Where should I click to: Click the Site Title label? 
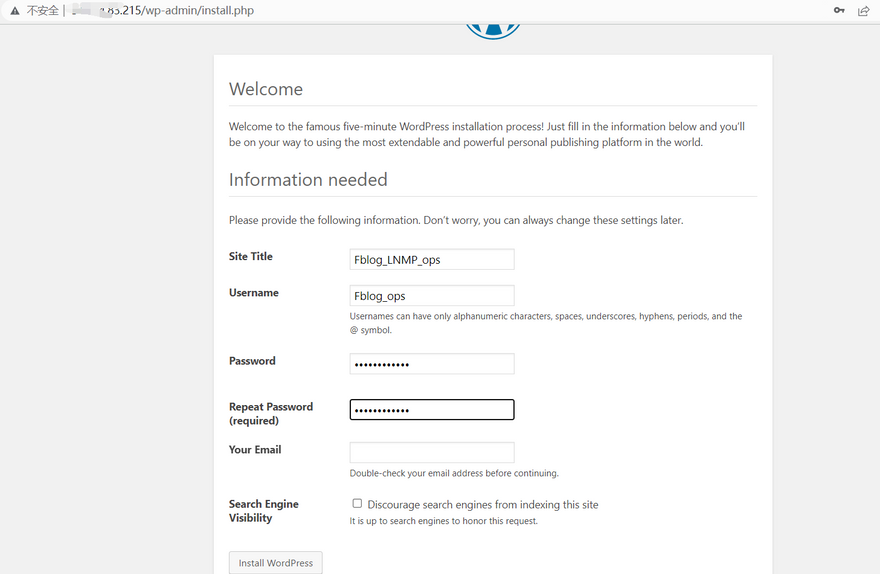point(250,256)
